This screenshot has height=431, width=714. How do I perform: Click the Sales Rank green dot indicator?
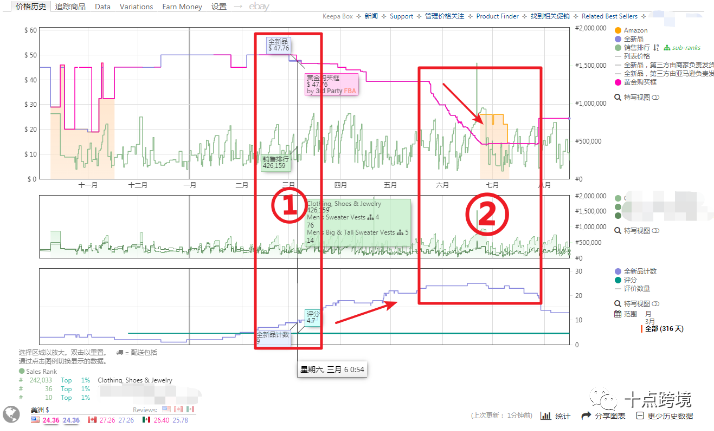point(21,371)
